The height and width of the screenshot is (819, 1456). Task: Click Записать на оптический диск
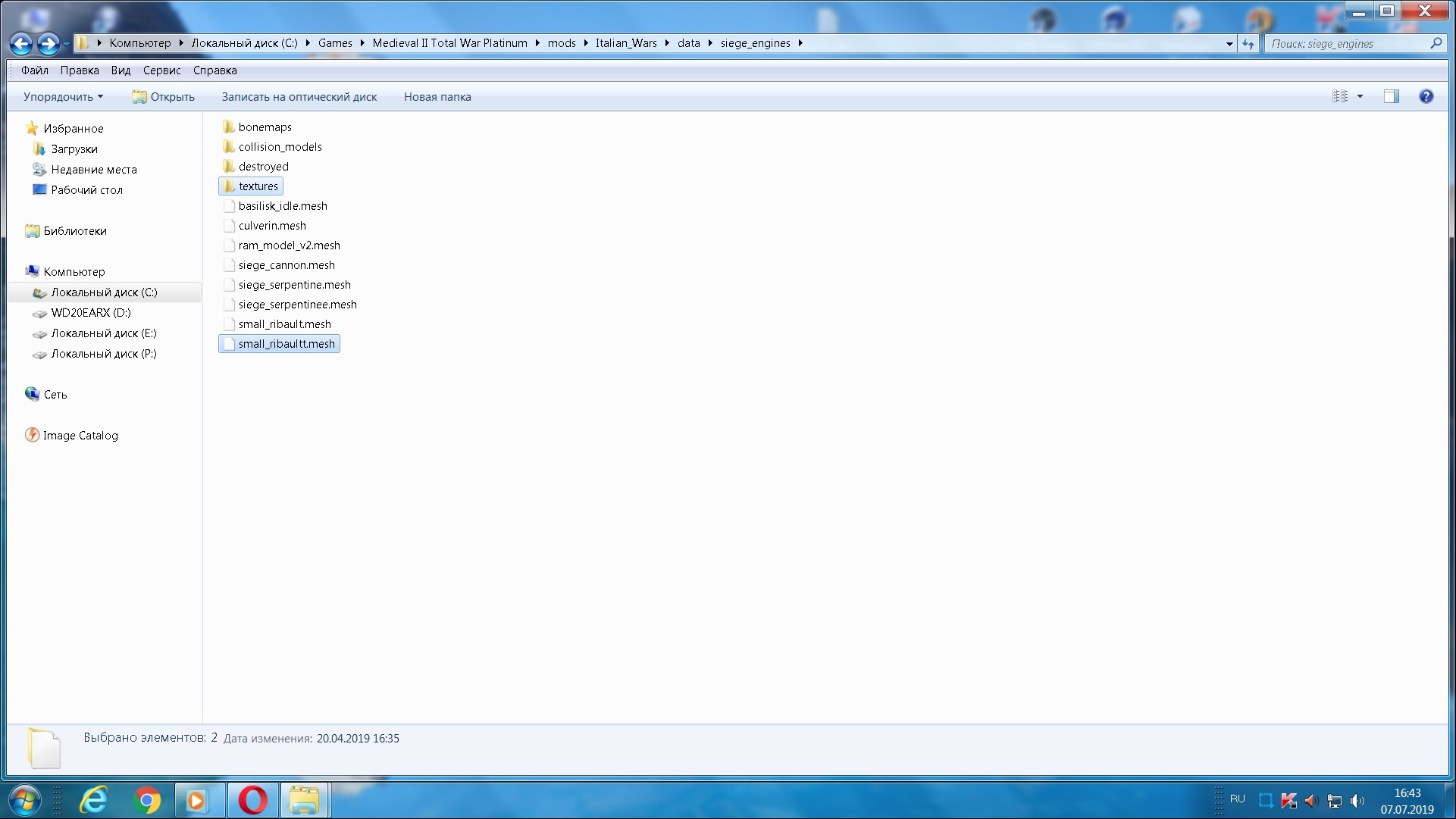299,97
